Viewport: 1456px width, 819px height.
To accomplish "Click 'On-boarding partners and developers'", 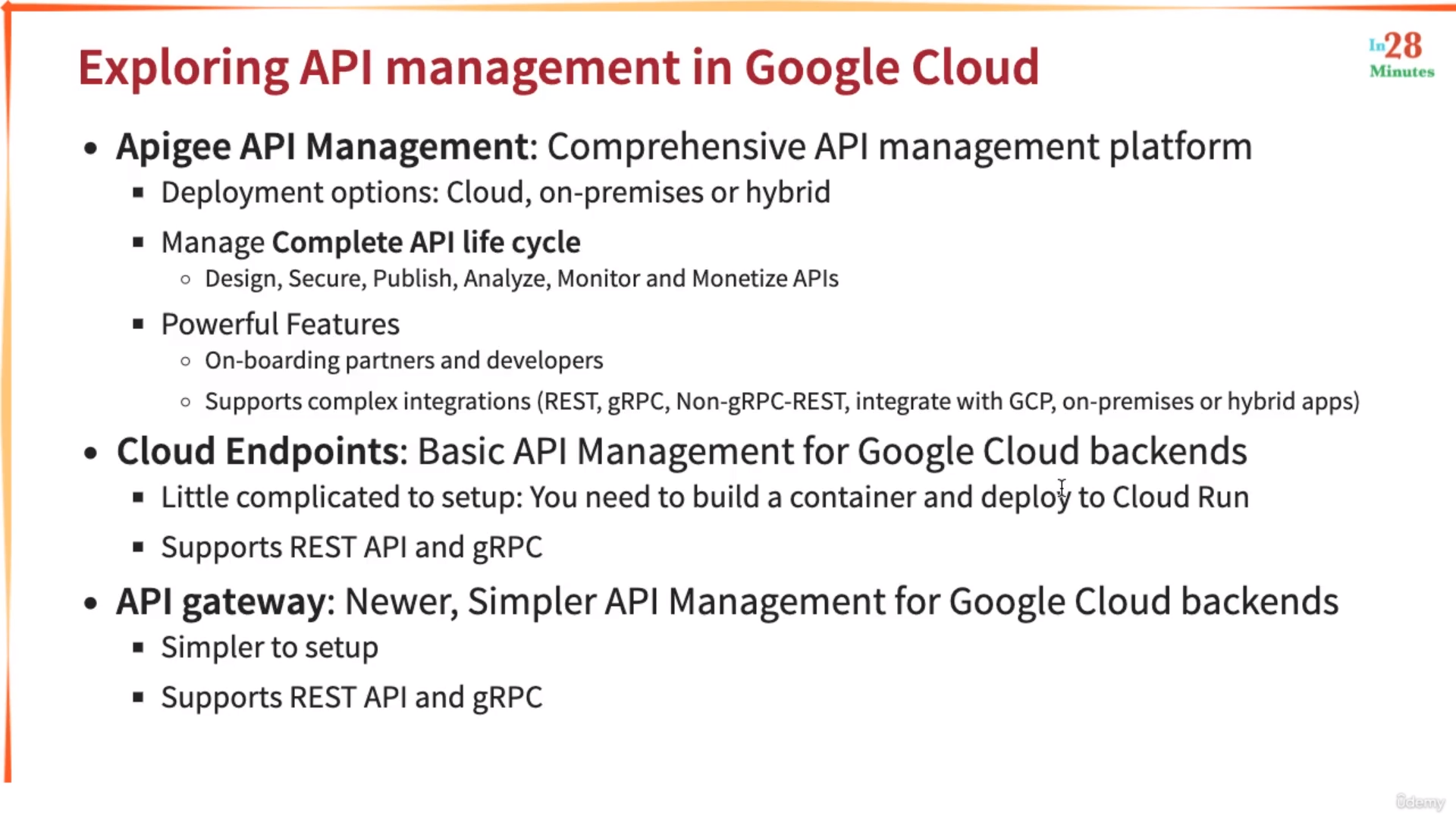I will click(x=404, y=360).
